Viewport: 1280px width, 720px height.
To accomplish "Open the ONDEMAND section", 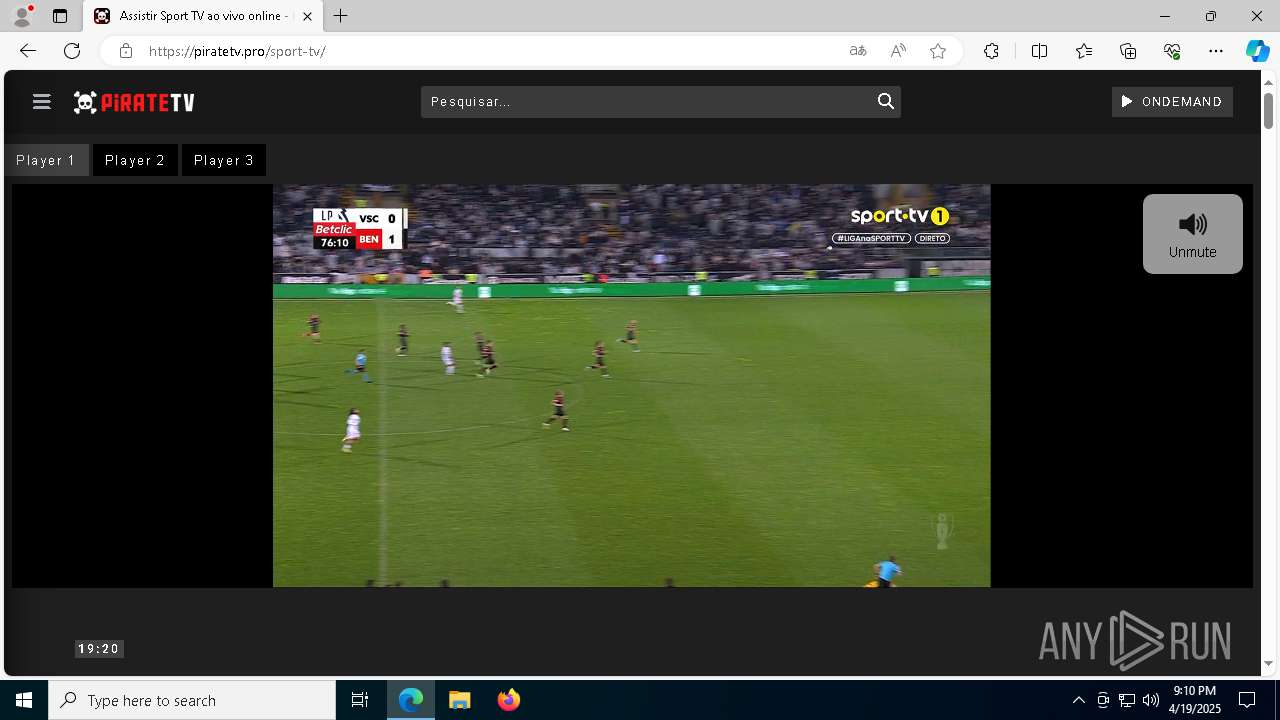I will [1172, 101].
